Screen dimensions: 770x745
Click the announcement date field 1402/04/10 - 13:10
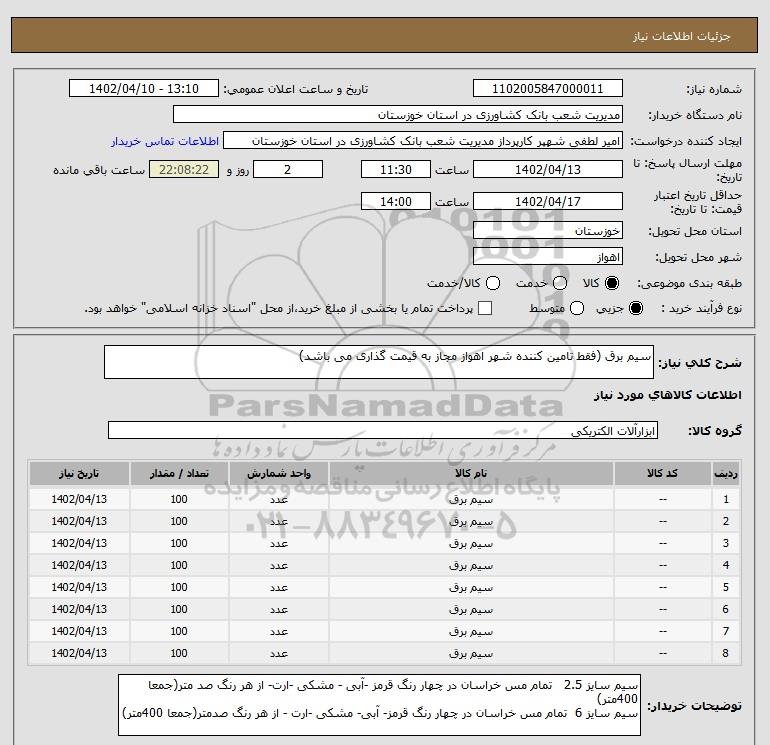[x=143, y=88]
